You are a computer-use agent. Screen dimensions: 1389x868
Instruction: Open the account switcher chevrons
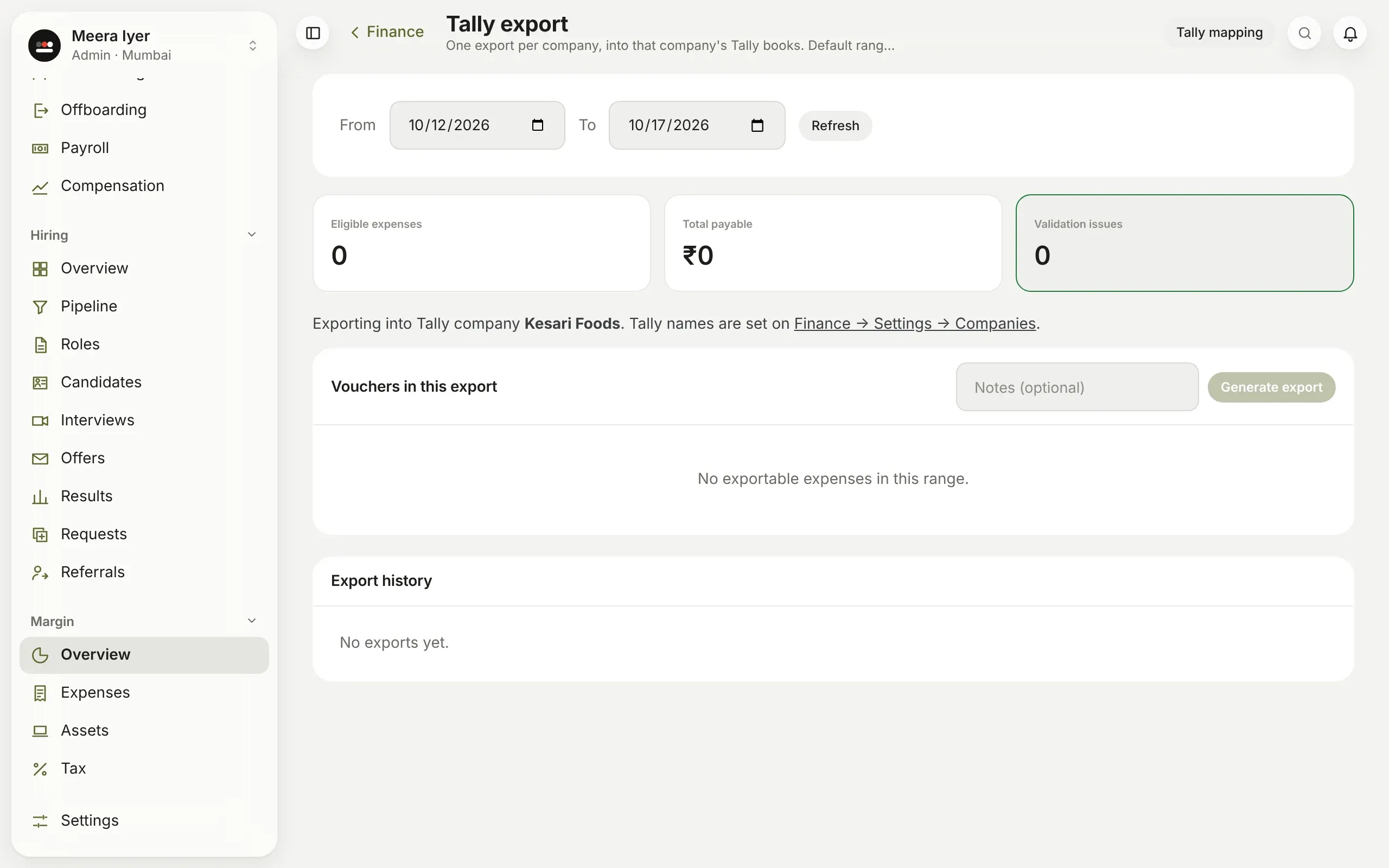click(252, 46)
